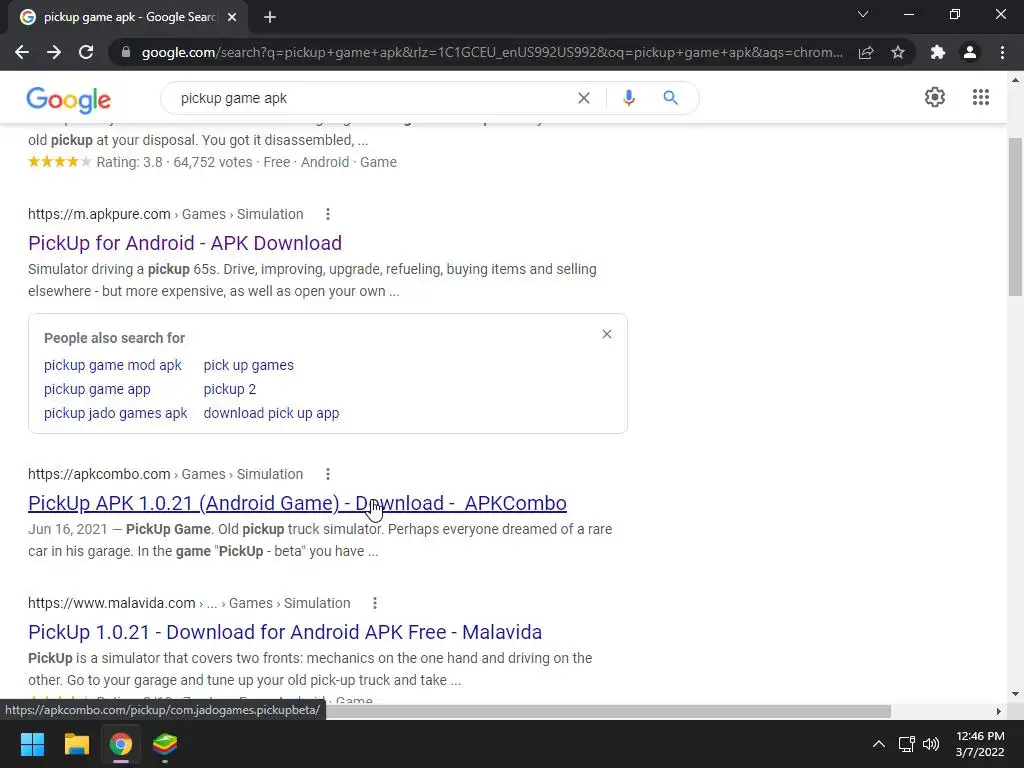Start voice search with microphone
The image size is (1024, 768).
point(628,98)
